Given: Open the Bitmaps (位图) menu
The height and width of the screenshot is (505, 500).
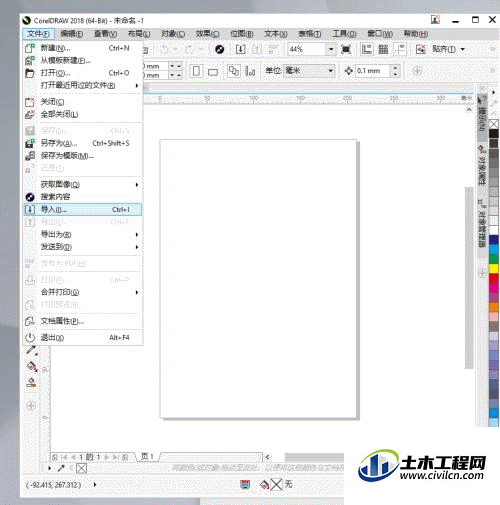Looking at the screenshot, I should pyautogui.click(x=242, y=34).
